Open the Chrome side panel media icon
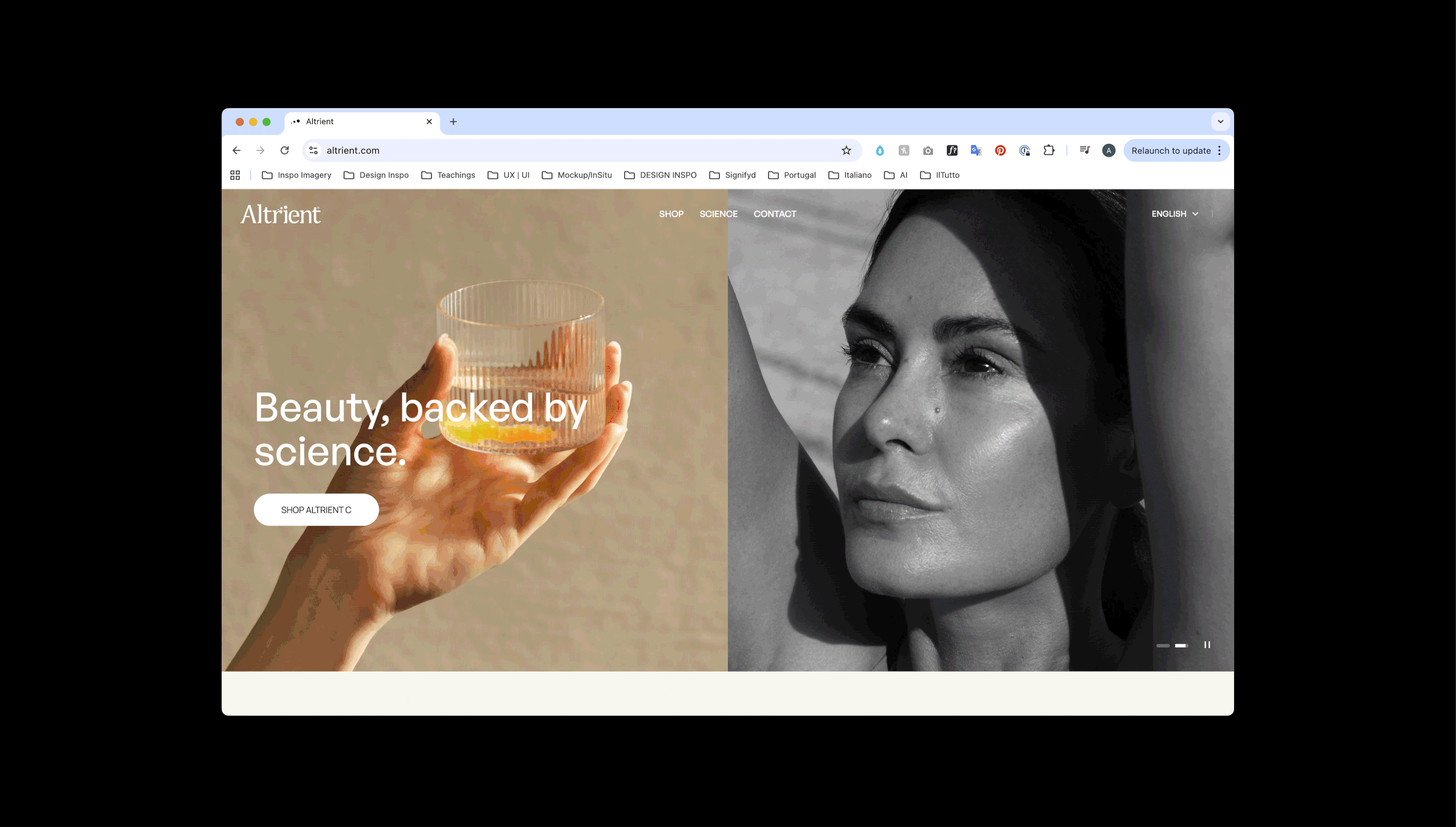This screenshot has height=827, width=1456. 1084,150
